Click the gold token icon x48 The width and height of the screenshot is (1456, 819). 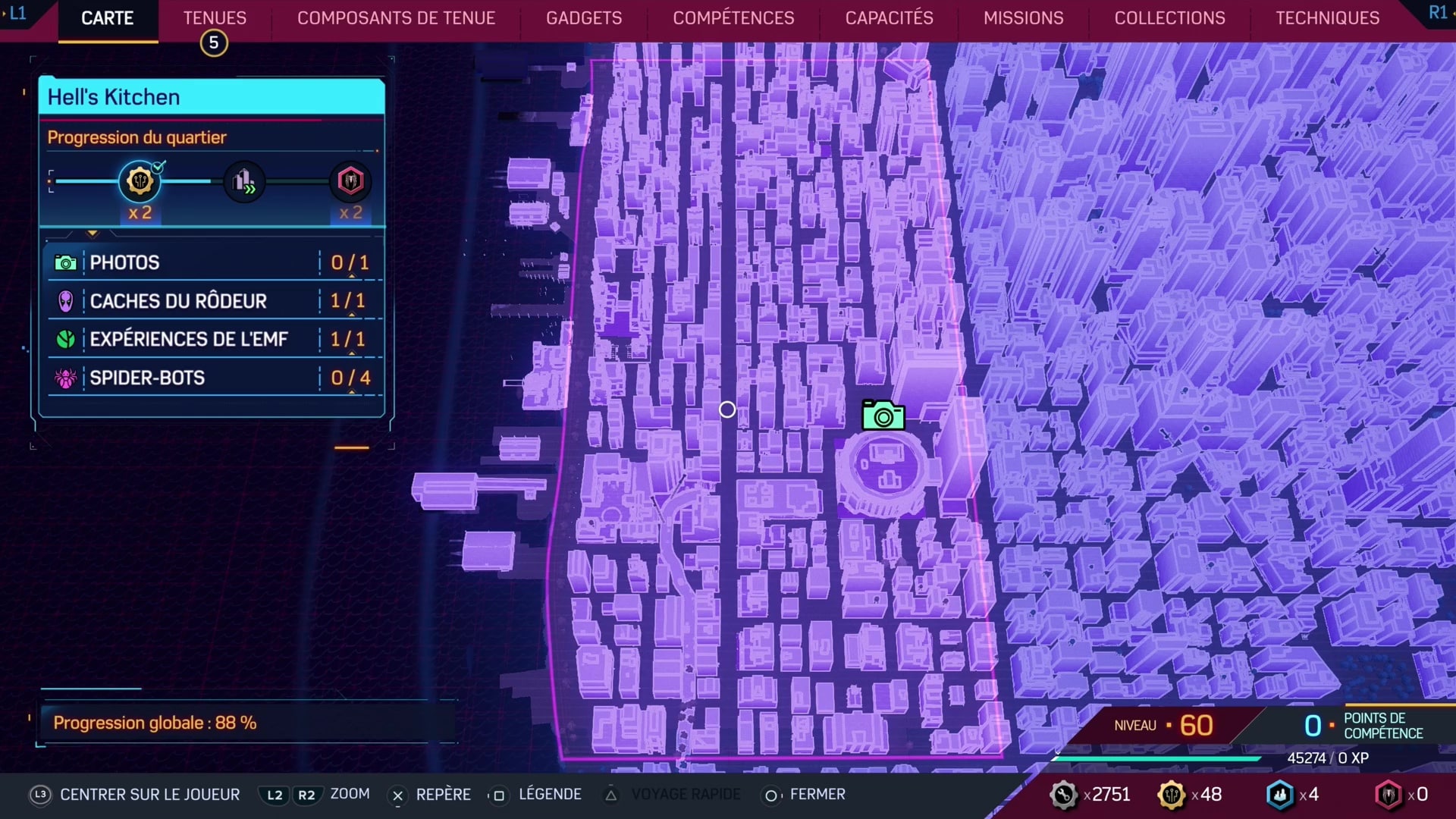[1171, 795]
